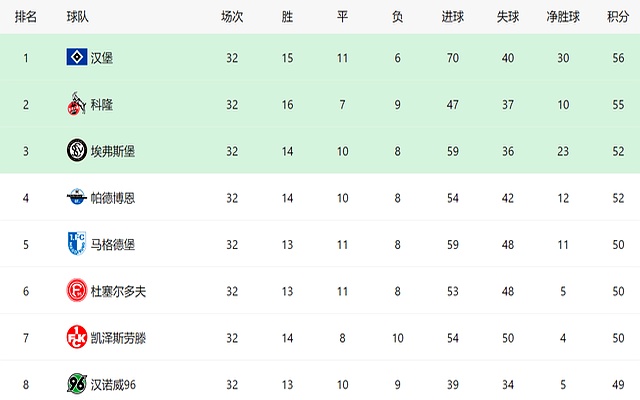640x400 pixels.
Task: Sort by 净胜球 column header
Action: coord(563,17)
